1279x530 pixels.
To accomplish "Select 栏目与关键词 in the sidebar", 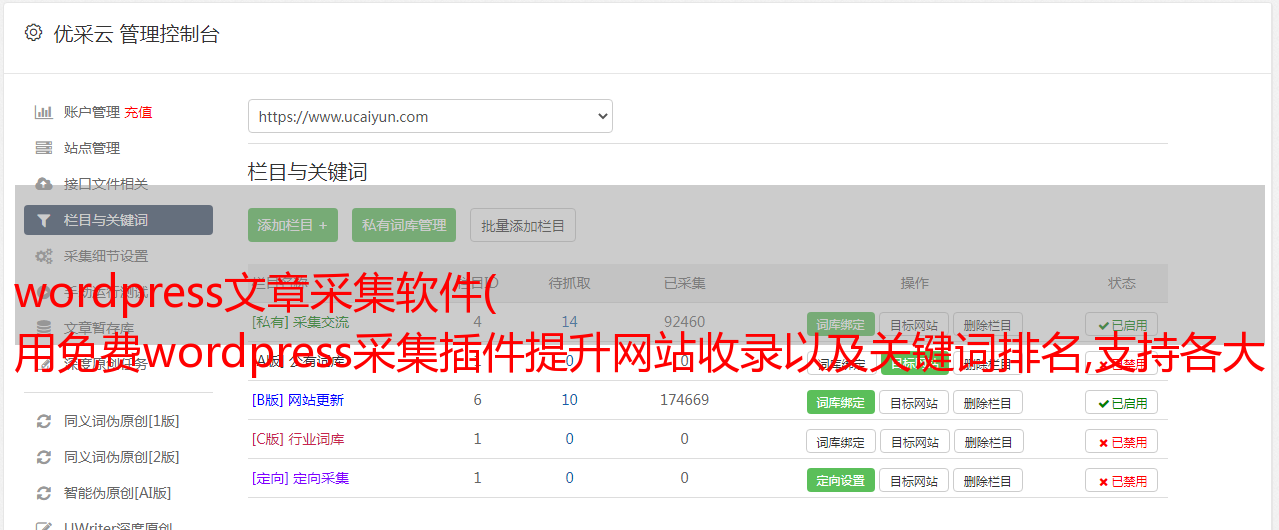I will click(x=118, y=220).
